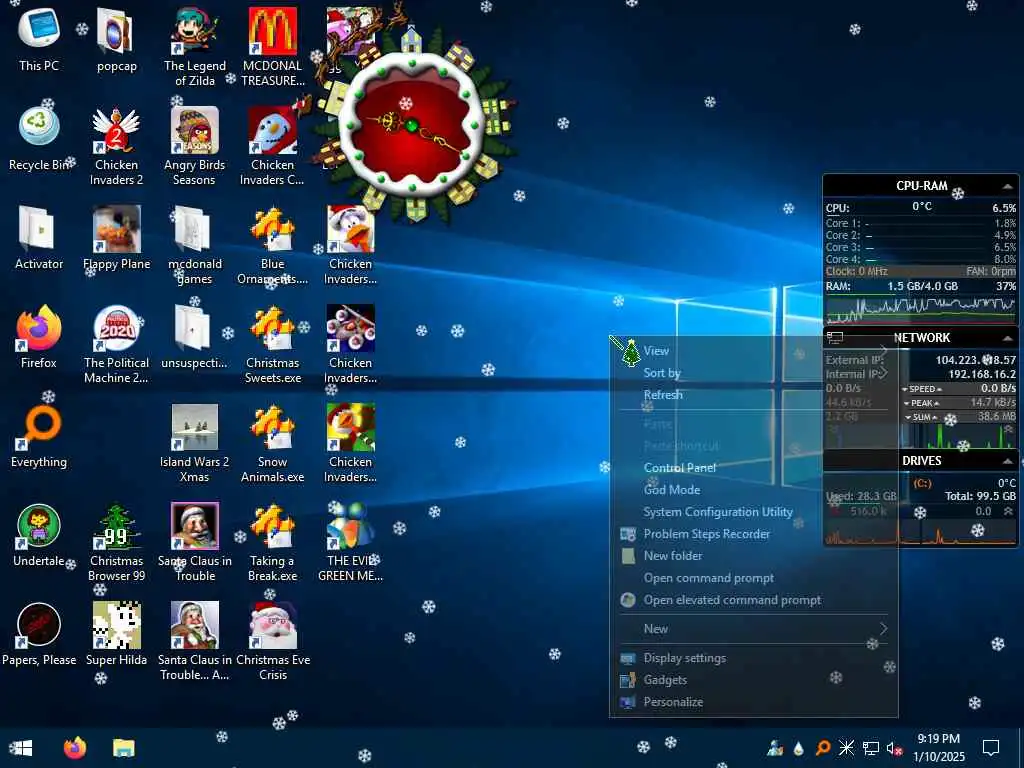Screen dimensions: 1024x768
Task: Choose Personalize in the context menu
Action: (754, 702)
